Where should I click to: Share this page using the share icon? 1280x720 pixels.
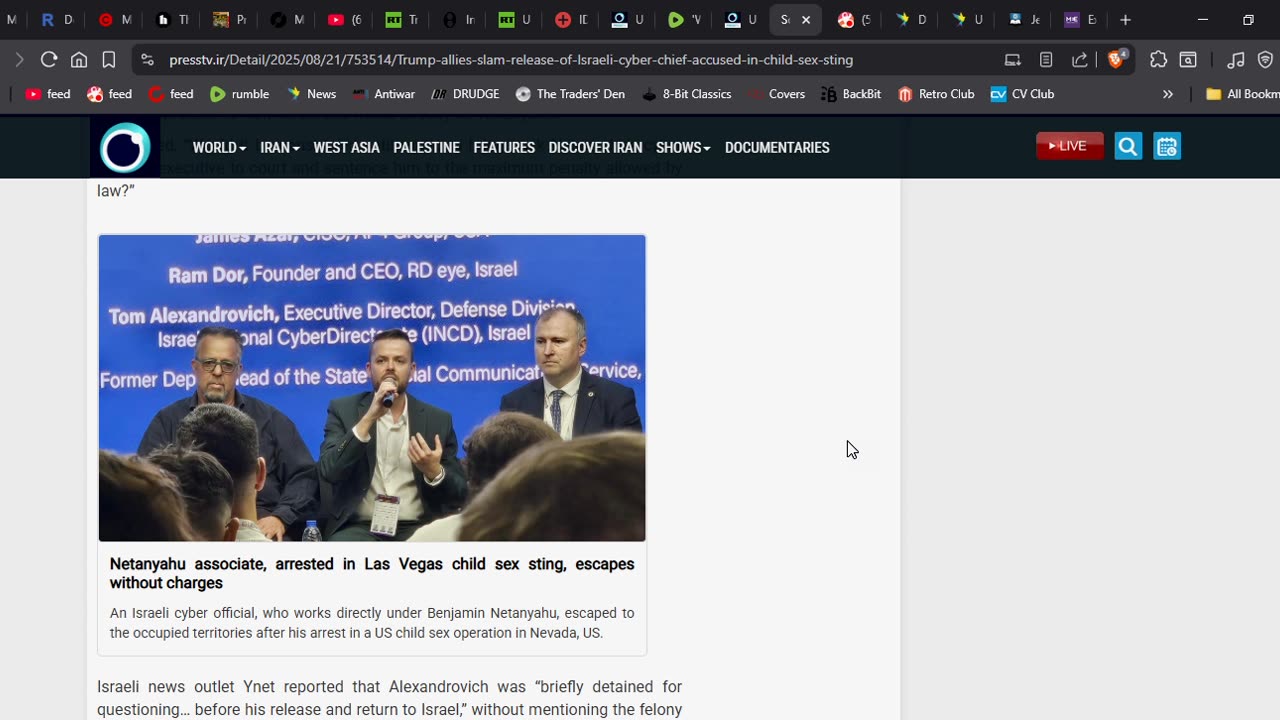[1080, 60]
